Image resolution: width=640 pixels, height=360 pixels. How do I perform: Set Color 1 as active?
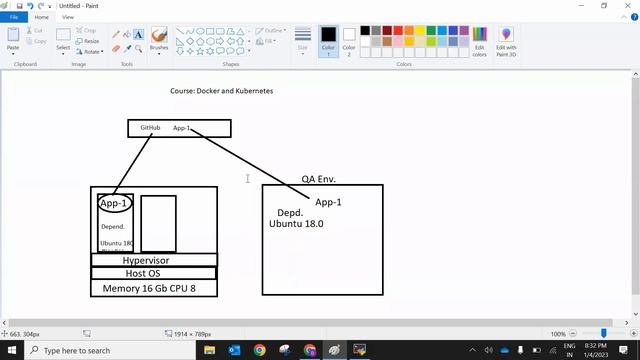pyautogui.click(x=328, y=41)
